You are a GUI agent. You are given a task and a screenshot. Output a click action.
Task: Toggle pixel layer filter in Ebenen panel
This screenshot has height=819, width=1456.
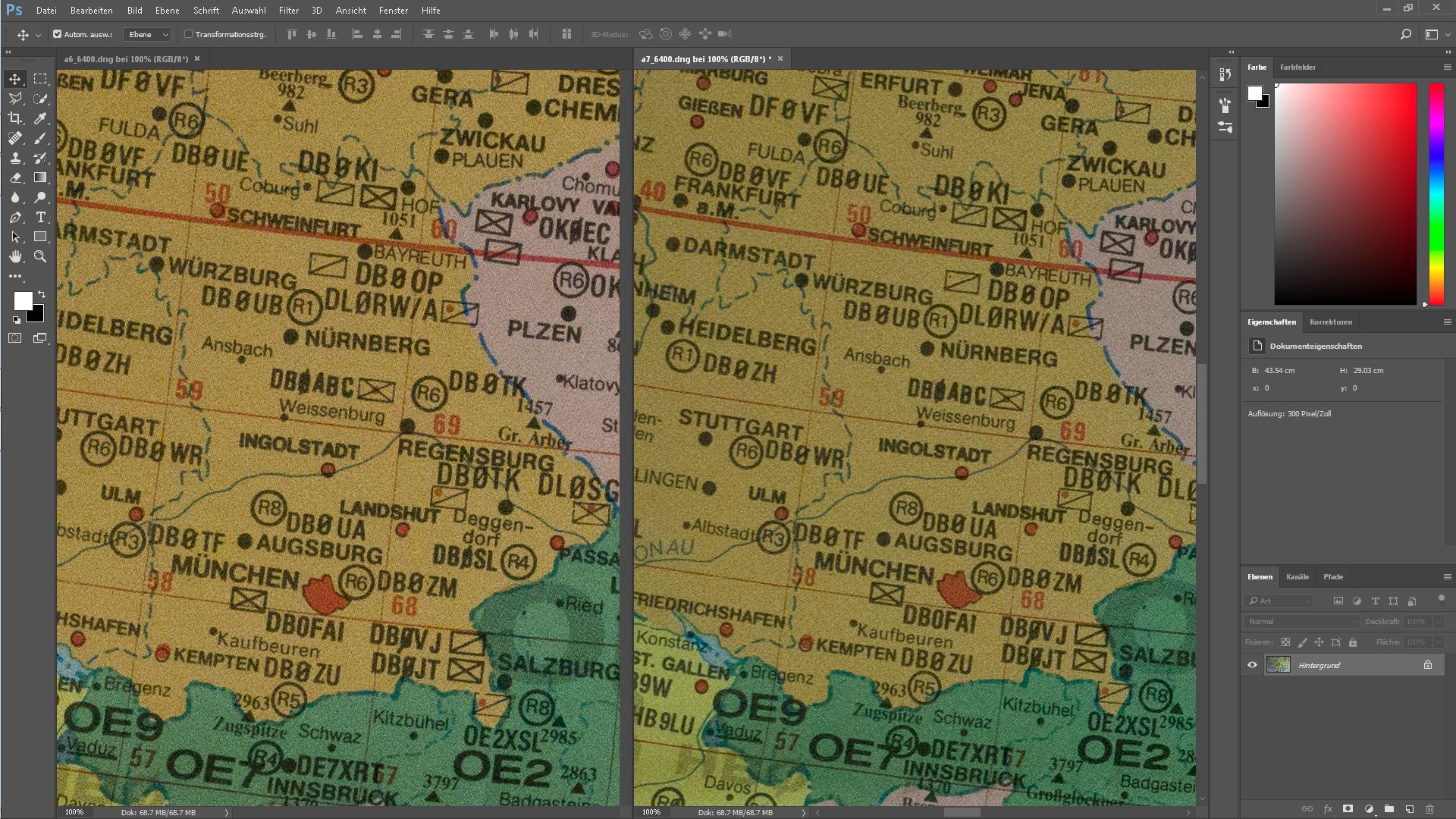[1338, 601]
